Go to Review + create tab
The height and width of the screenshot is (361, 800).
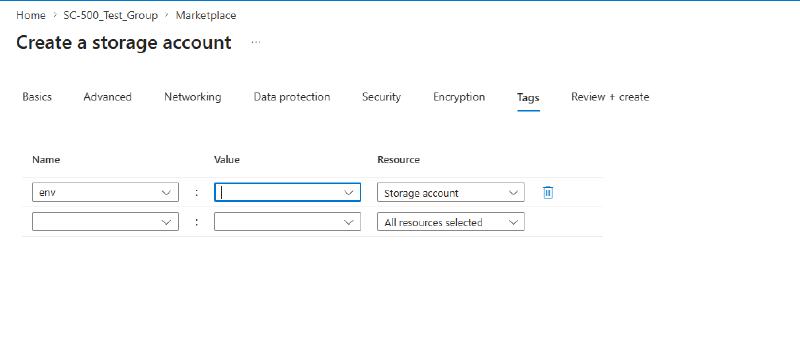610,97
